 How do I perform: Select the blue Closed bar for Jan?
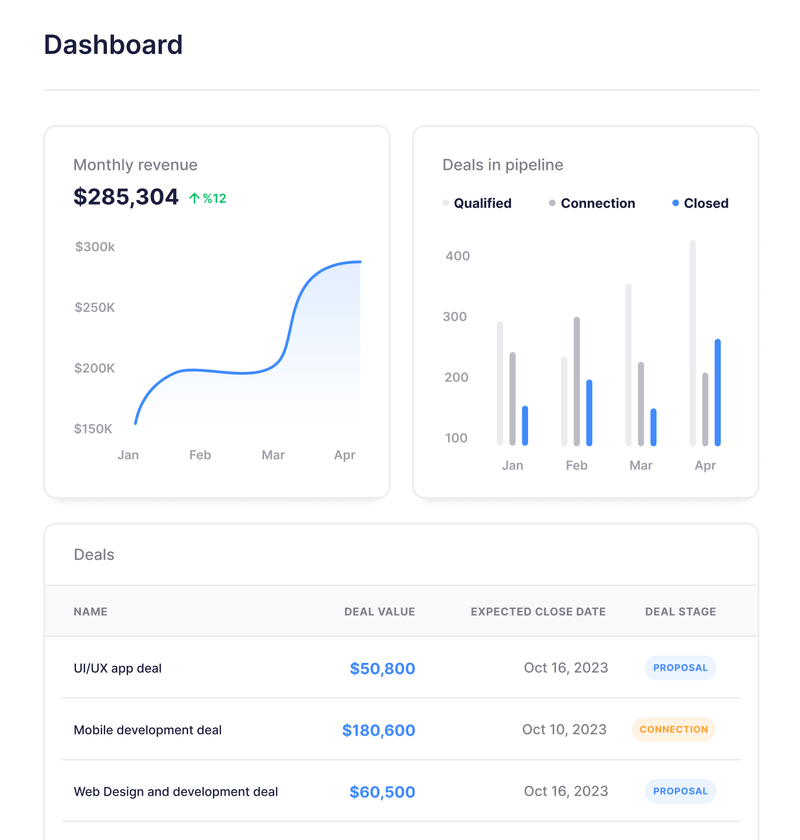tap(525, 426)
